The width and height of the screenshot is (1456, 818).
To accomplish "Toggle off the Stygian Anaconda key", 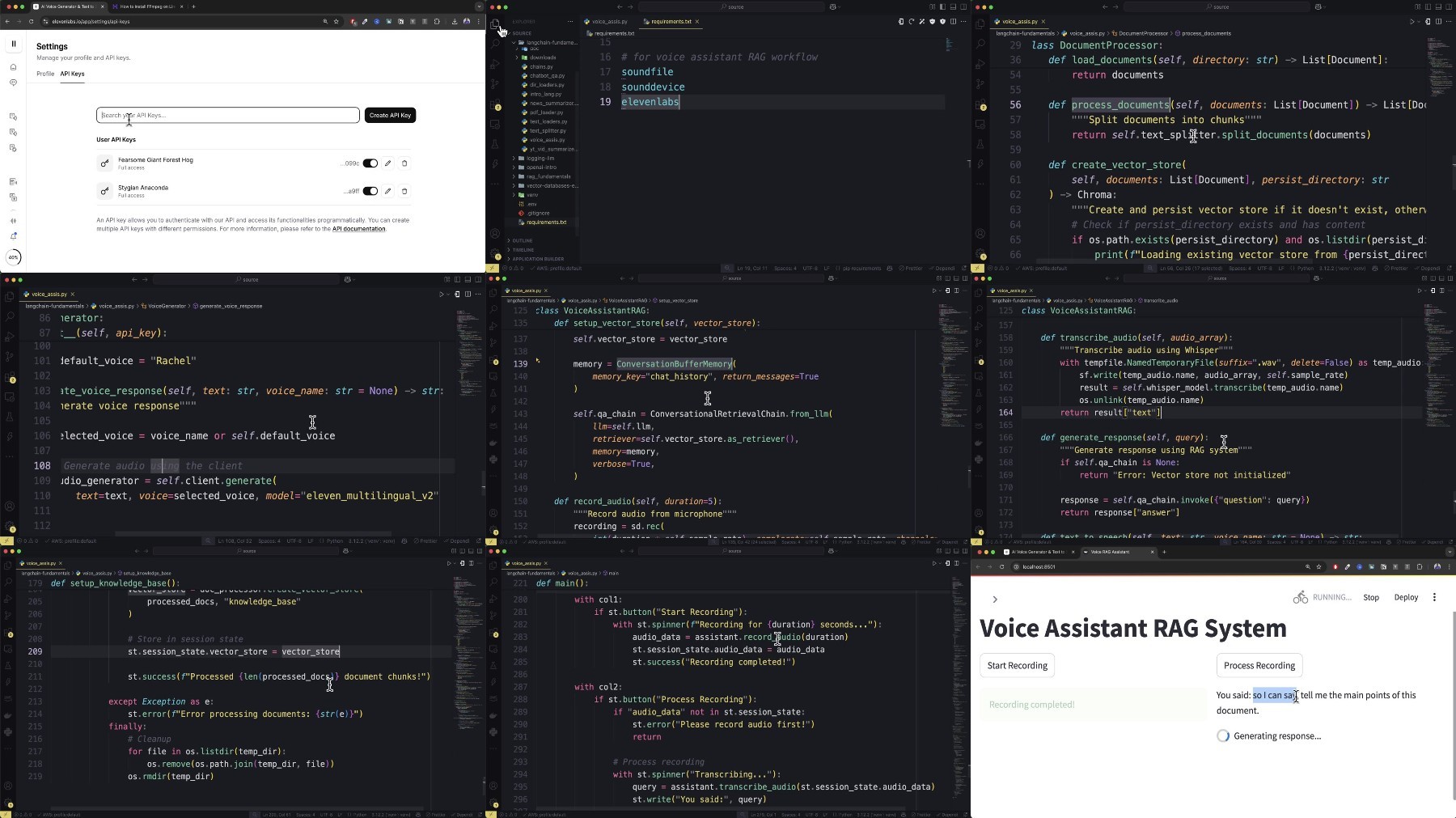I will click(x=370, y=191).
